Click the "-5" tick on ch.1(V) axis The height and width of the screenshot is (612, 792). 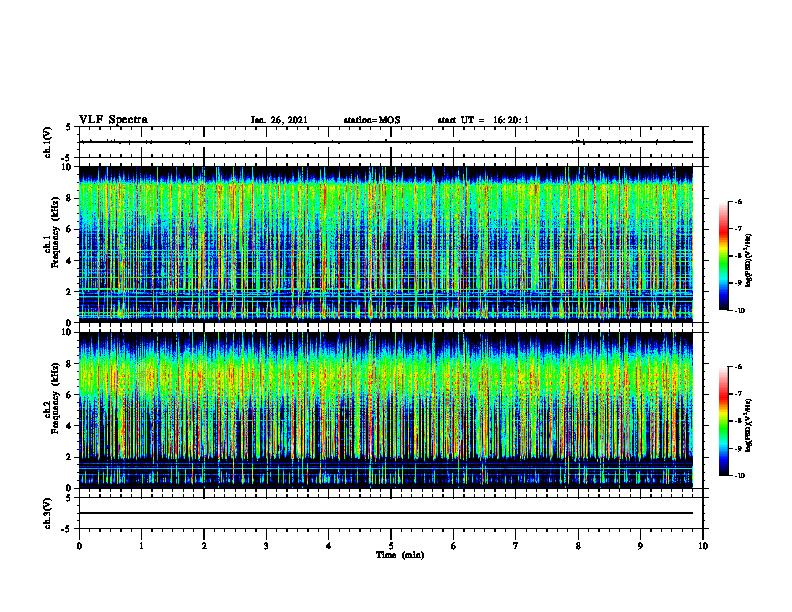[x=67, y=158]
